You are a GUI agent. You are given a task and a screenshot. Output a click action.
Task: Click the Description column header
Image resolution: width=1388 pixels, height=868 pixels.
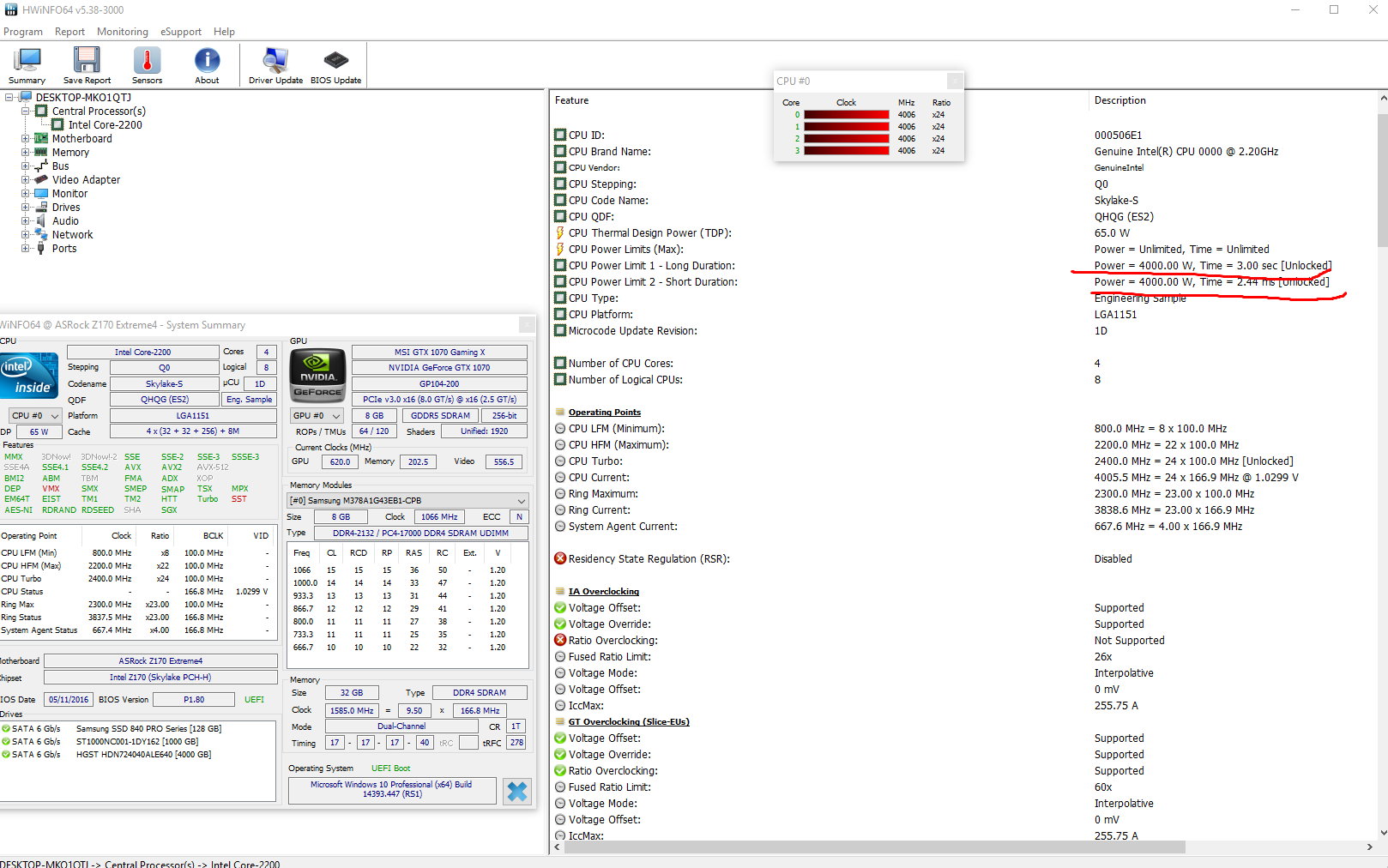click(x=1120, y=100)
